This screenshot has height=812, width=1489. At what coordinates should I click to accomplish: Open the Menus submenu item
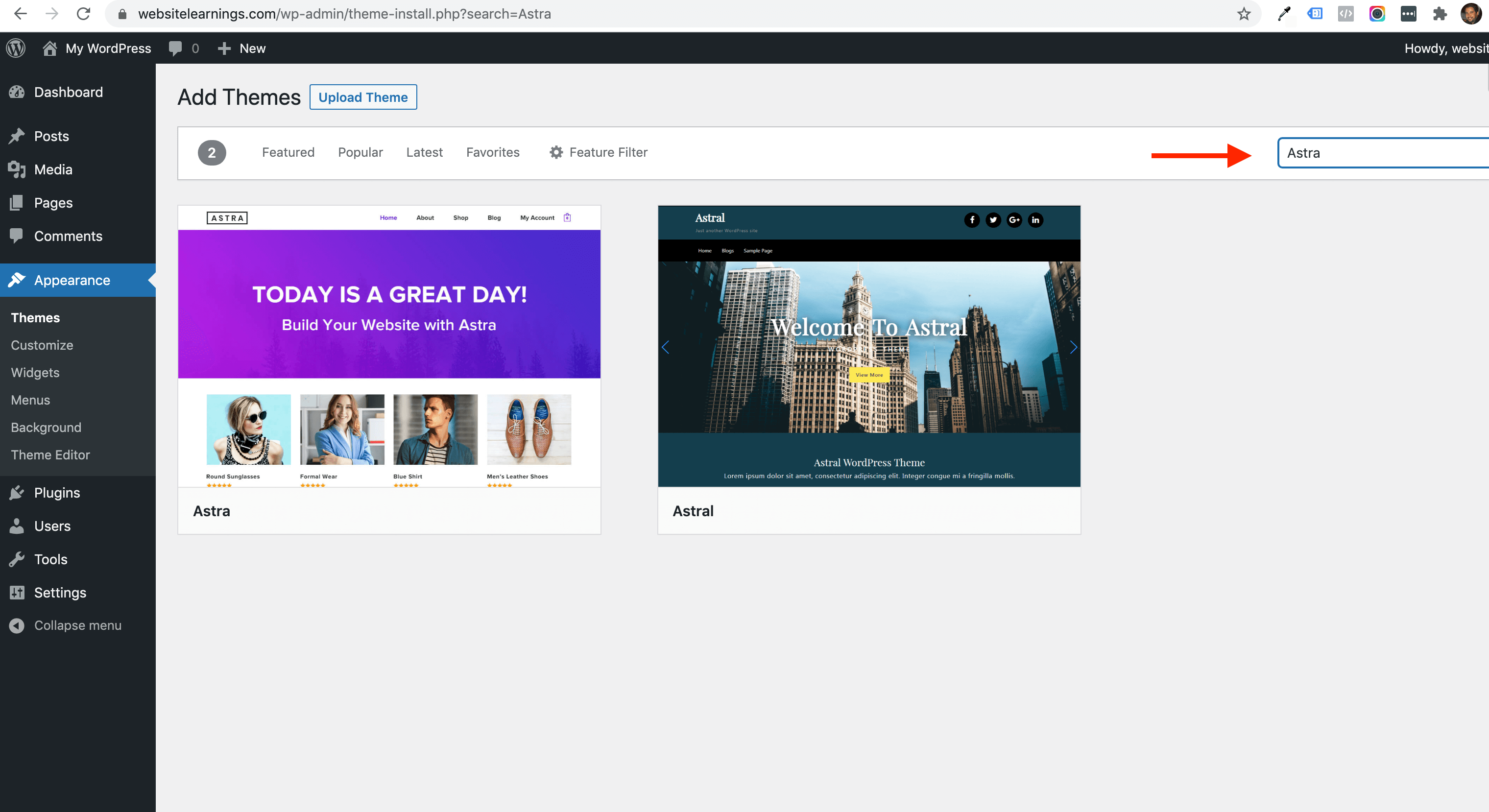[31, 400]
